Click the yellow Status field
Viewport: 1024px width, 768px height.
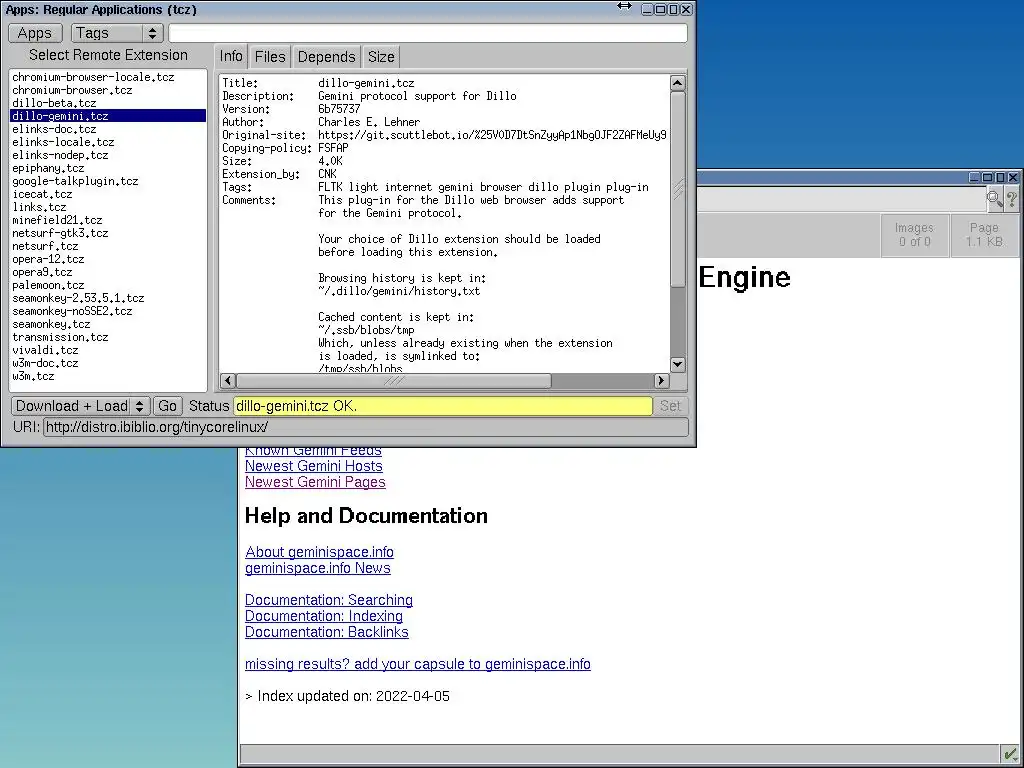443,406
